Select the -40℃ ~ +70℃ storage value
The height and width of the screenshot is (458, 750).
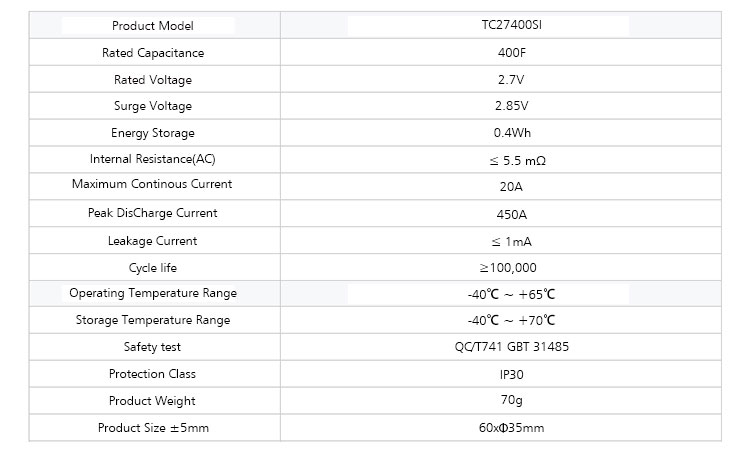tap(511, 320)
